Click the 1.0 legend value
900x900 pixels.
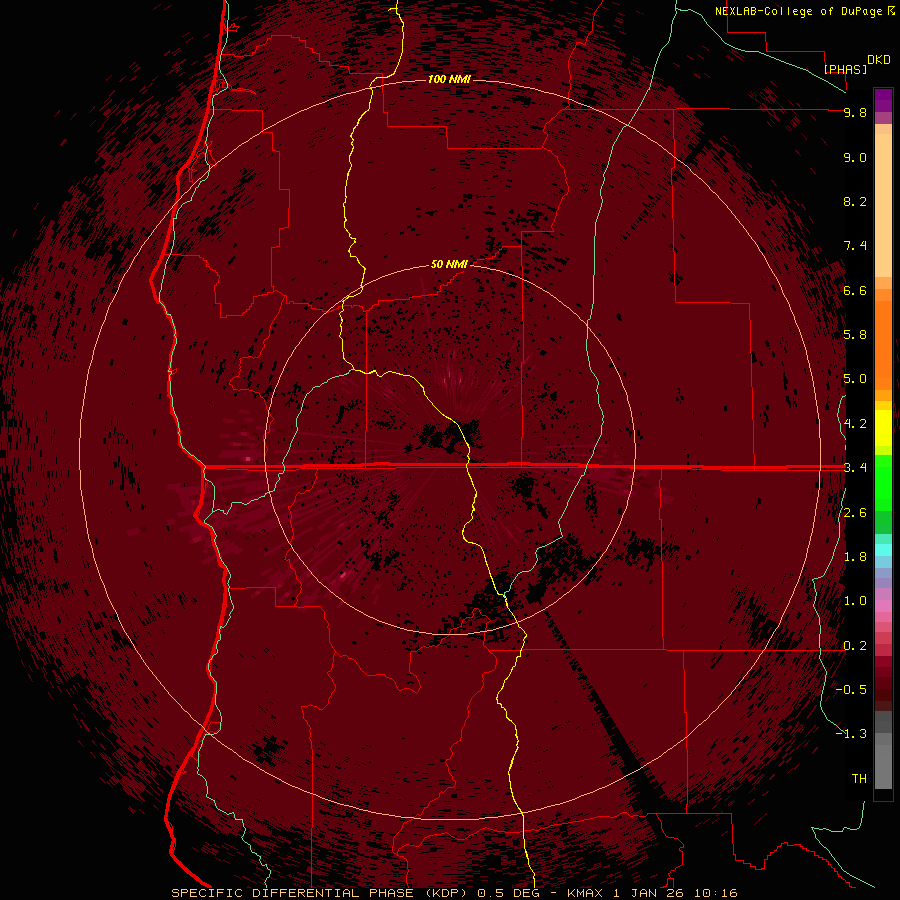point(855,601)
